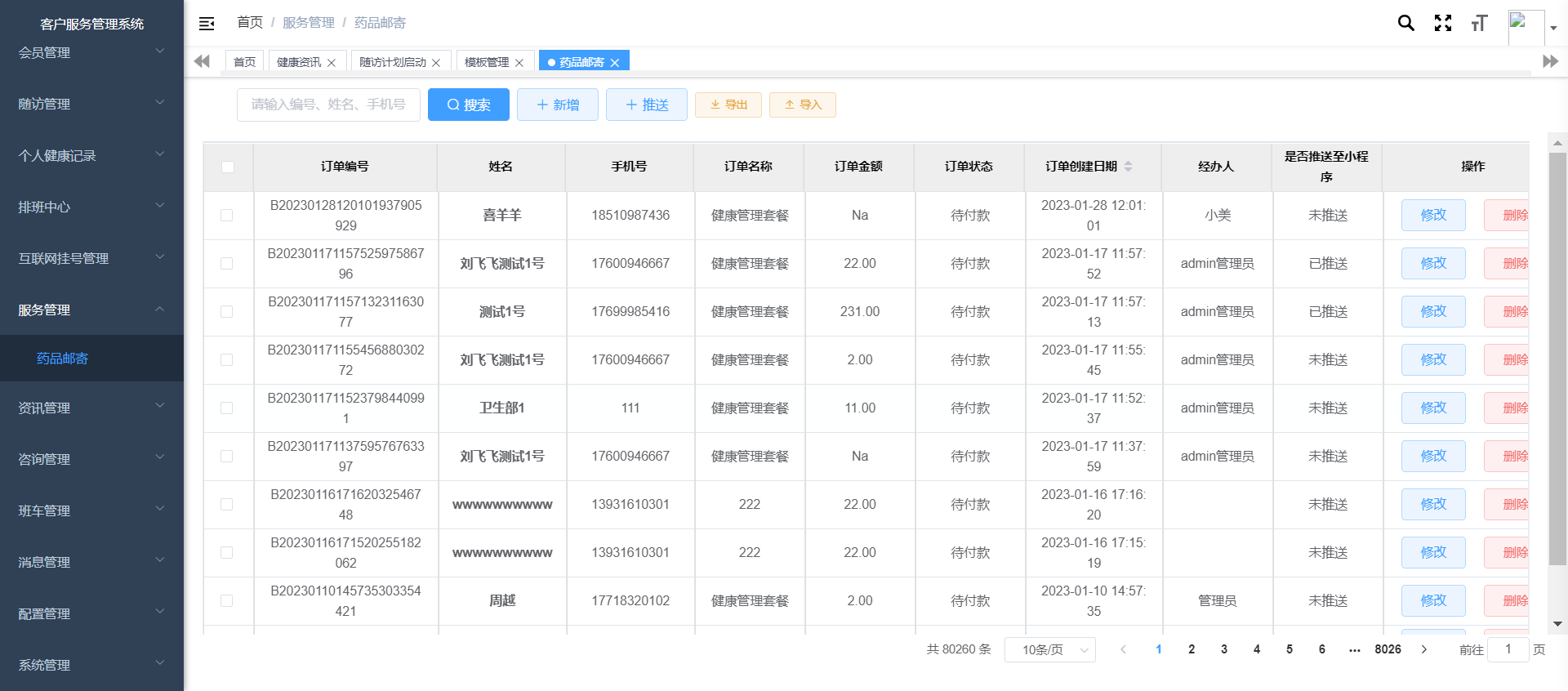Close the 模板管理 tab

click(x=519, y=63)
